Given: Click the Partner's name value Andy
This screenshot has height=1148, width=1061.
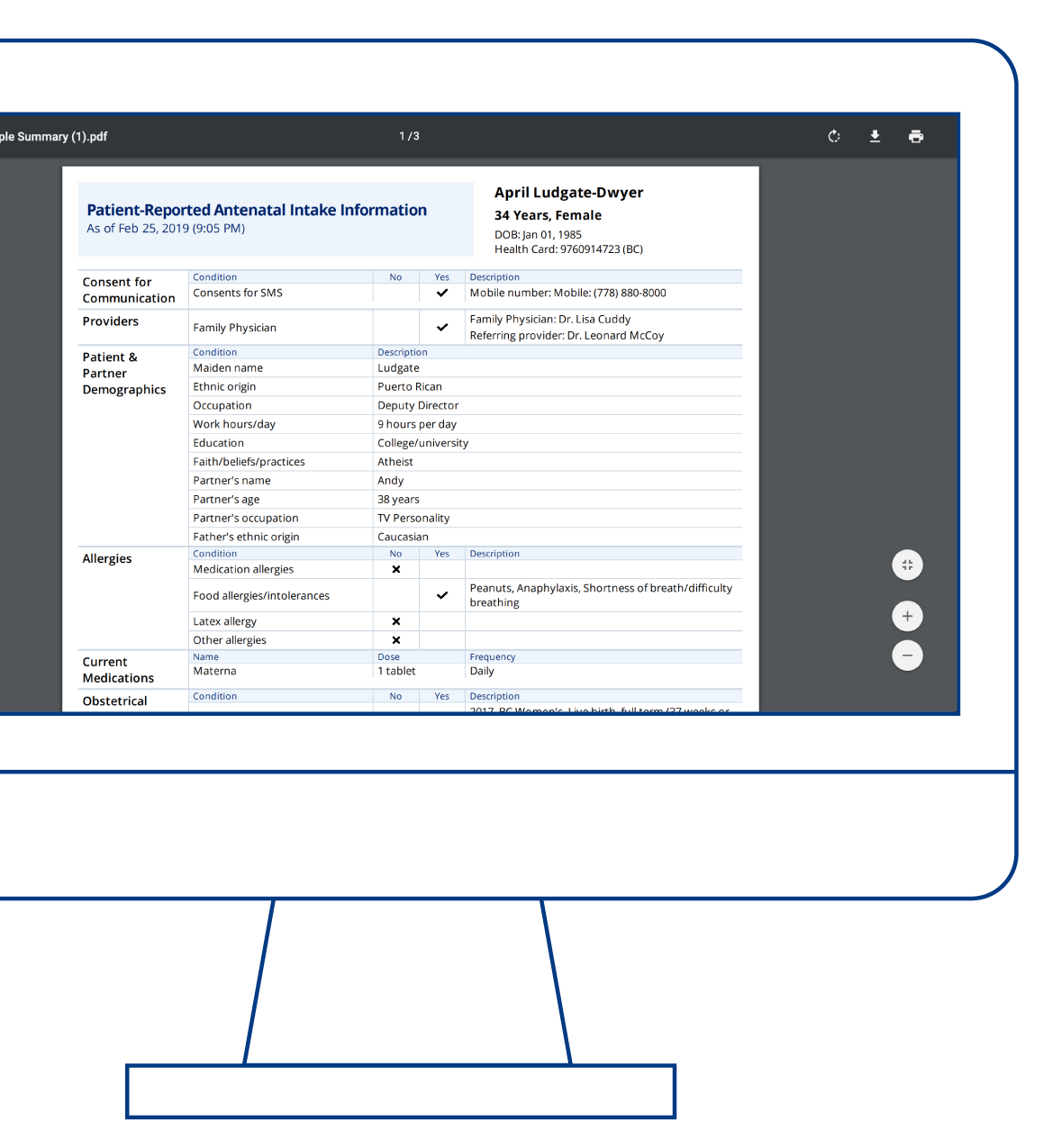Looking at the screenshot, I should [x=390, y=481].
